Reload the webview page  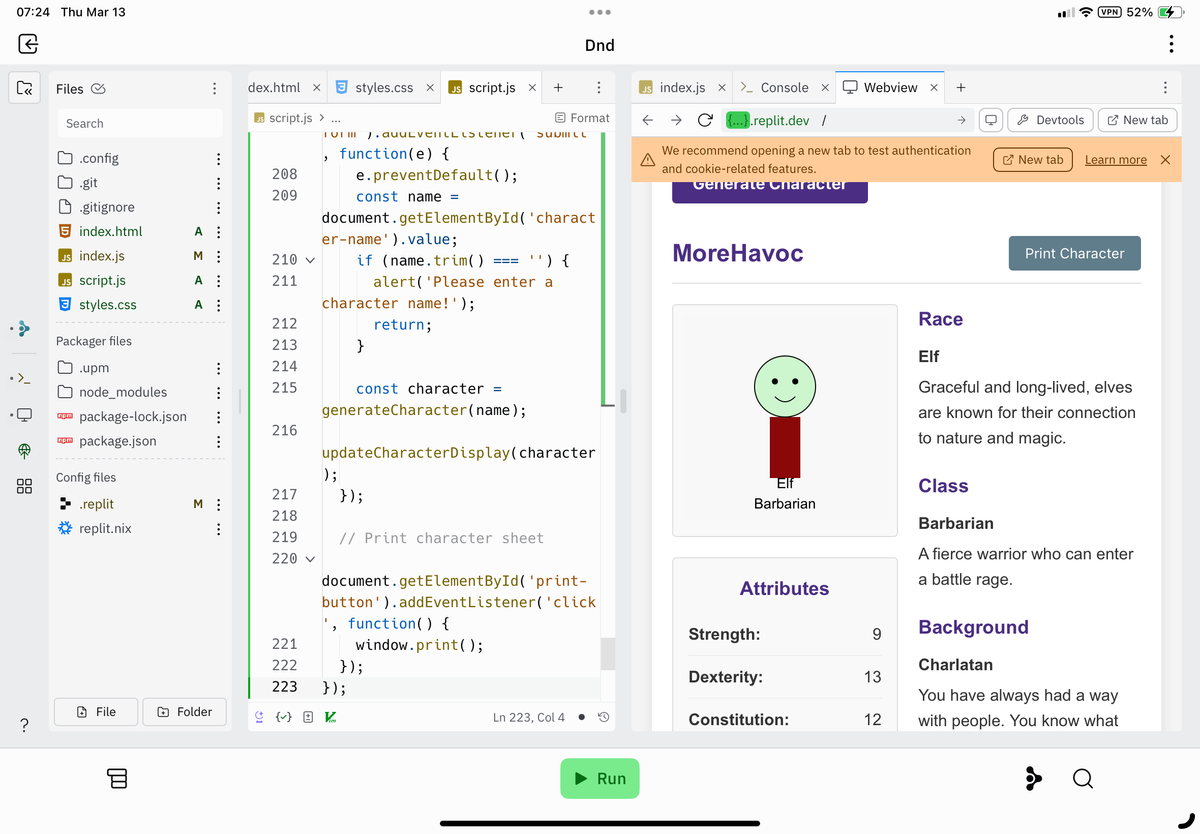pyautogui.click(x=704, y=120)
